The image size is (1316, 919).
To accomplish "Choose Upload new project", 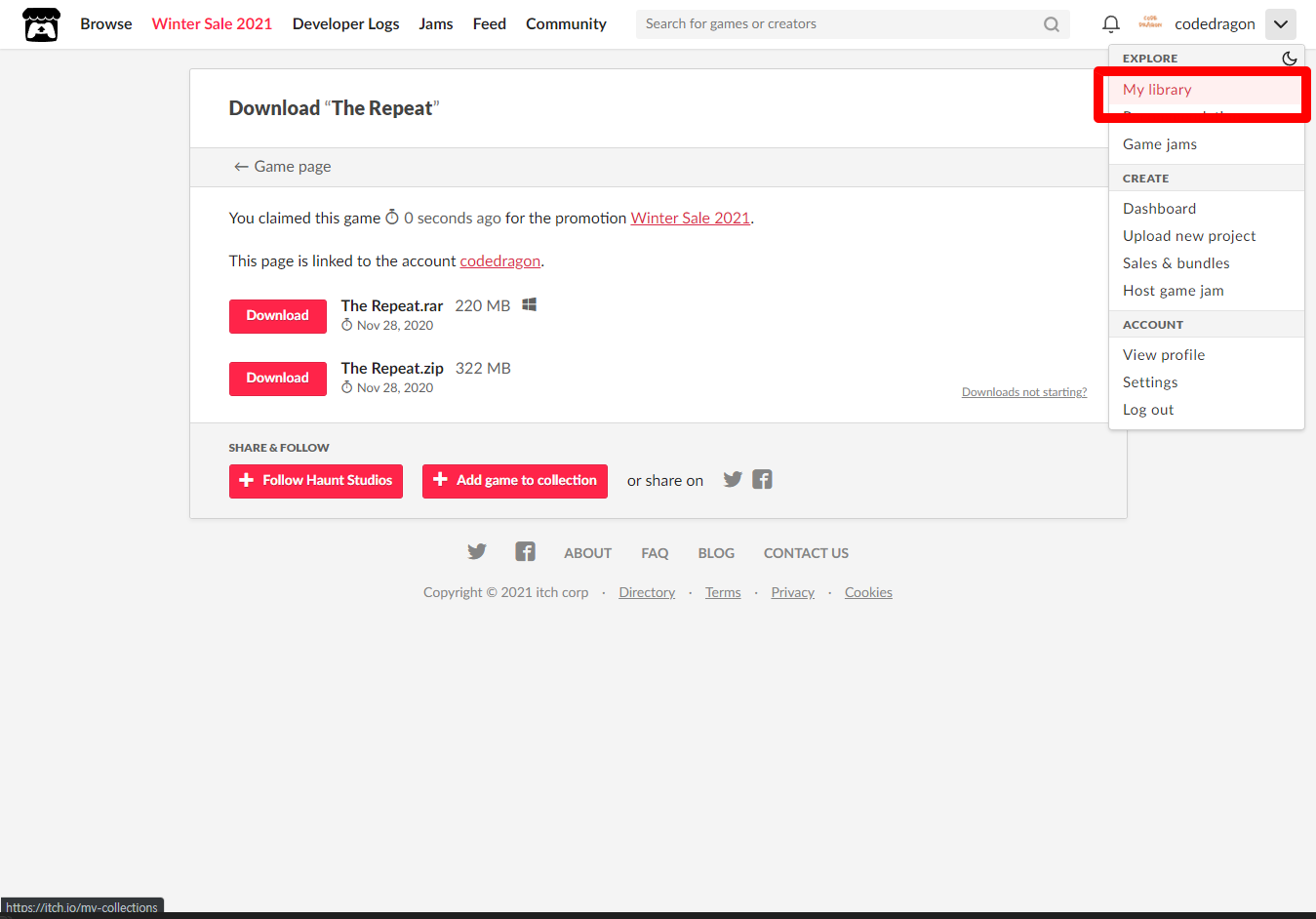I will (1207, 236).
